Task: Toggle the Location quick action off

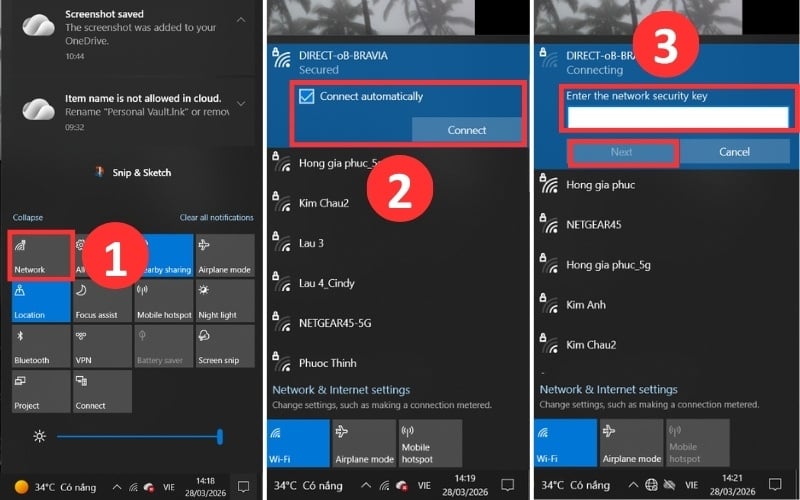Action: [x=42, y=301]
